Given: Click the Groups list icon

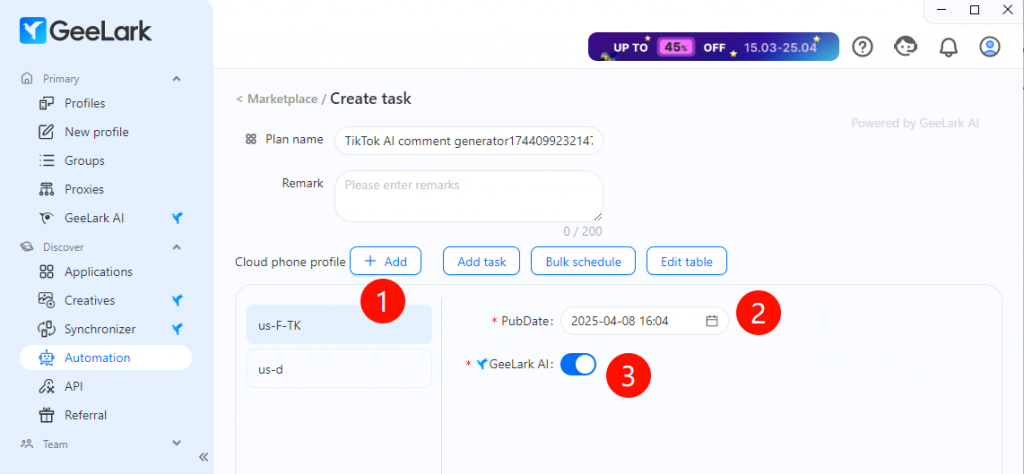Looking at the screenshot, I should pyautogui.click(x=46, y=161).
